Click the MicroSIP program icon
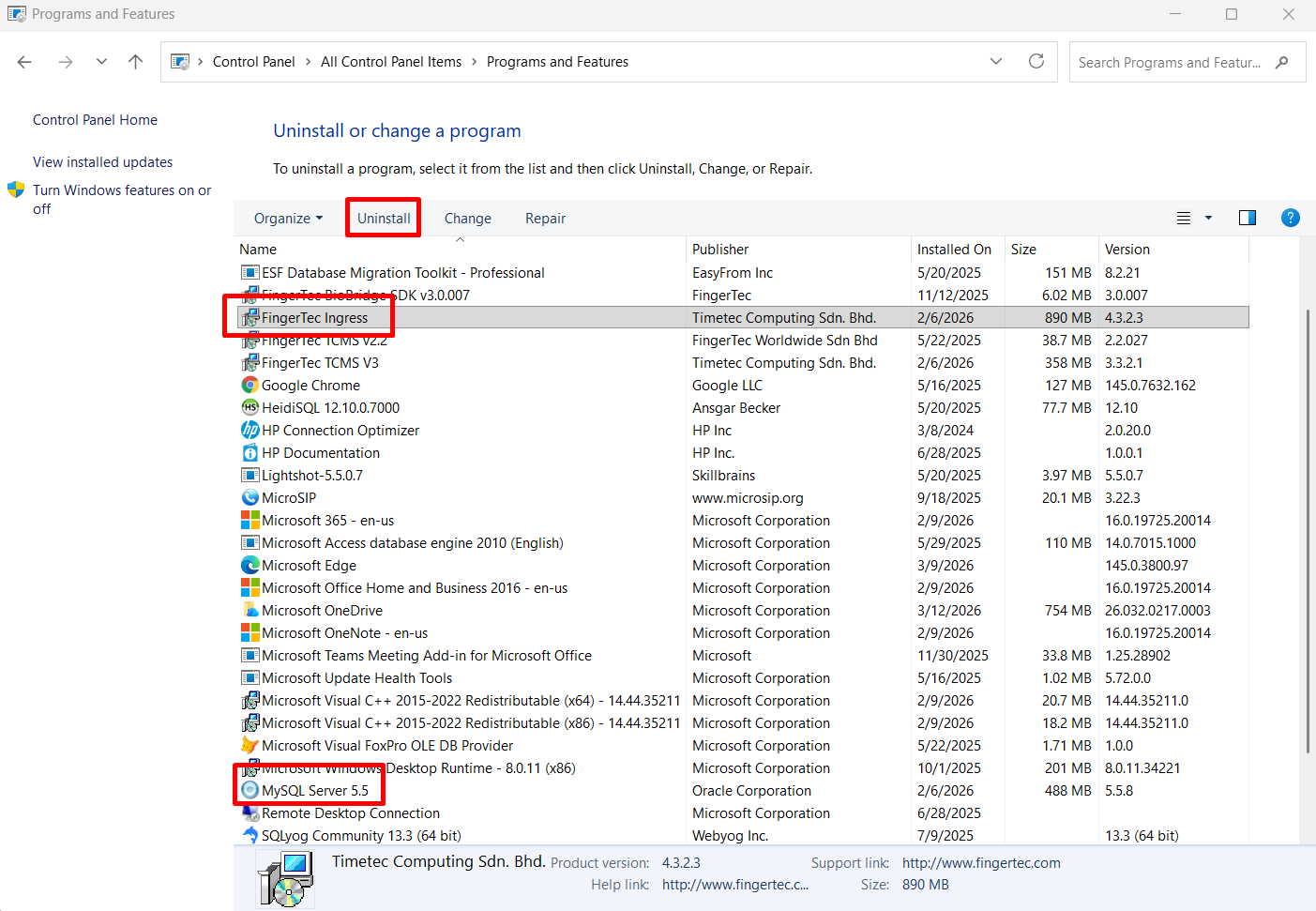Image resolution: width=1316 pixels, height=911 pixels. 250,498
